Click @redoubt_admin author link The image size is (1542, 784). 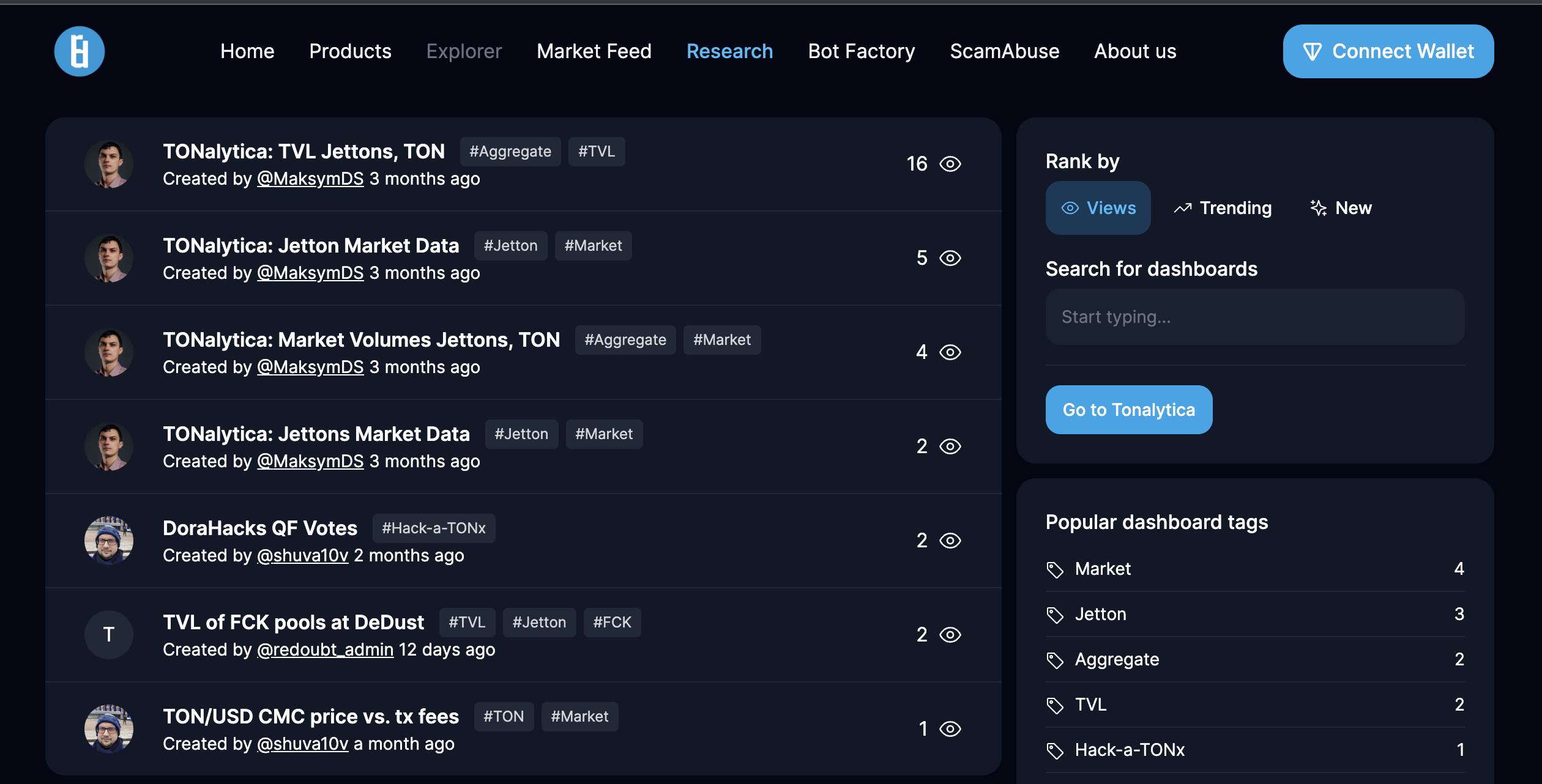(326, 649)
